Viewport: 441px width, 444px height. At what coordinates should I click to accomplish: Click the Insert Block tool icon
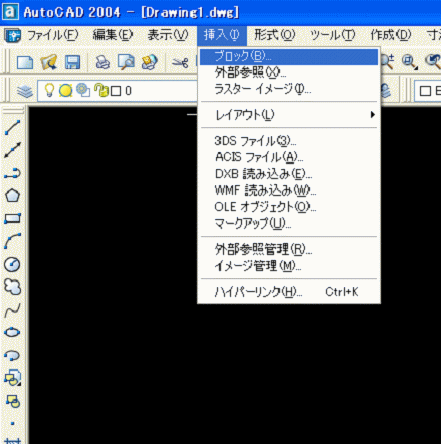(13, 378)
